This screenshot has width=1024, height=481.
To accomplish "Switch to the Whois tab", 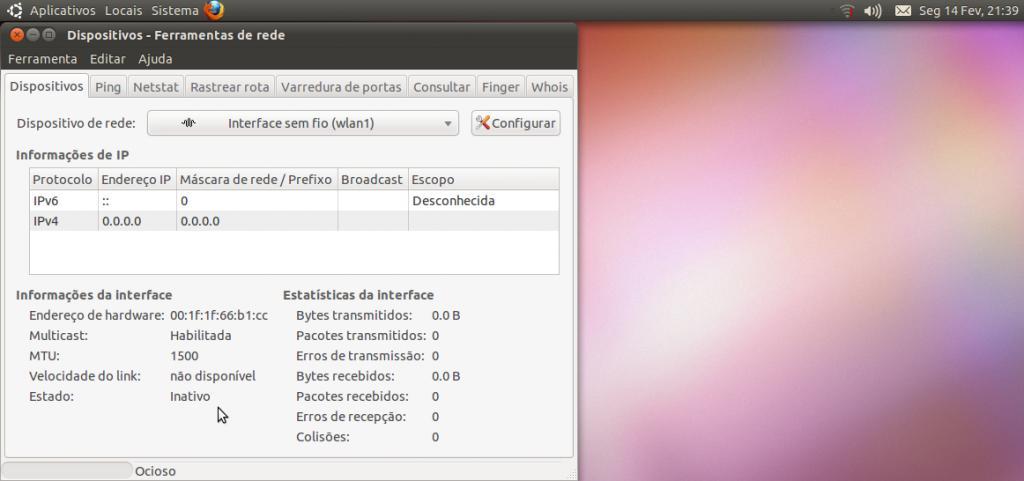I will click(x=549, y=87).
